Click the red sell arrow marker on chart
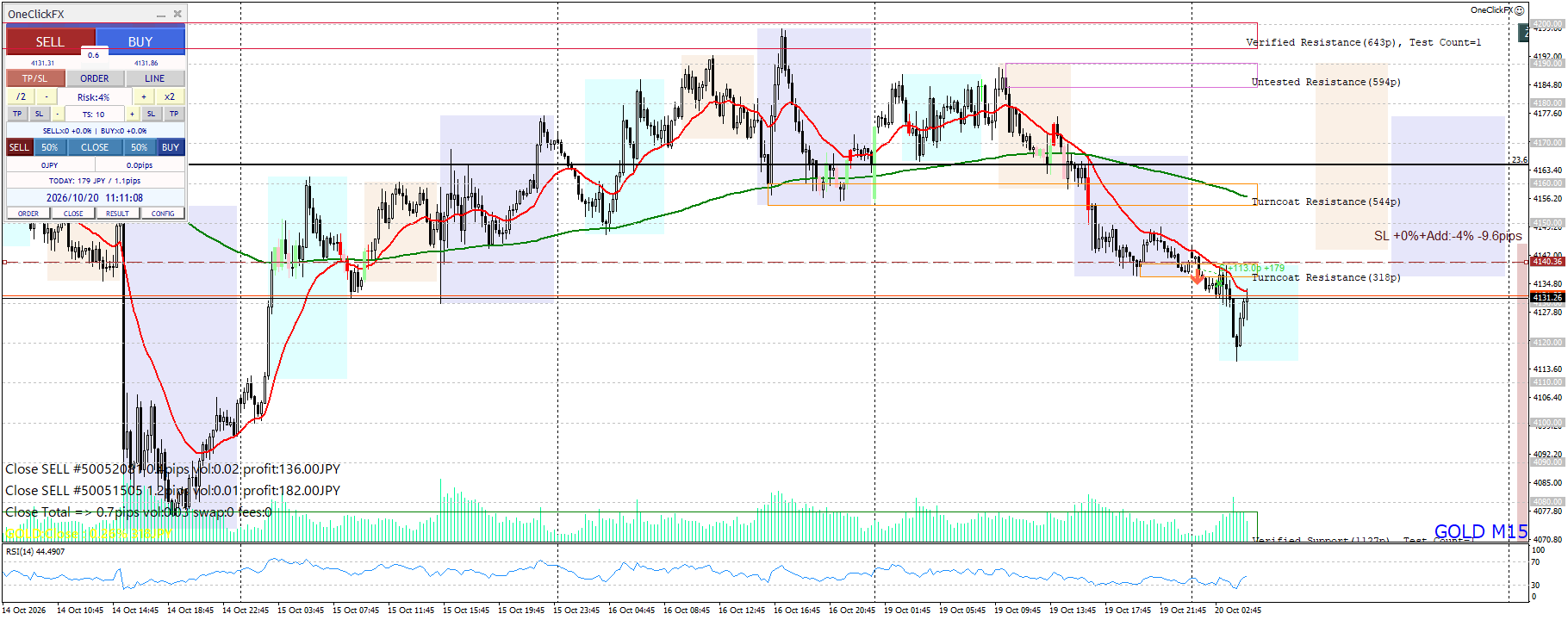Viewport: 1568px width, 620px height. (1197, 277)
